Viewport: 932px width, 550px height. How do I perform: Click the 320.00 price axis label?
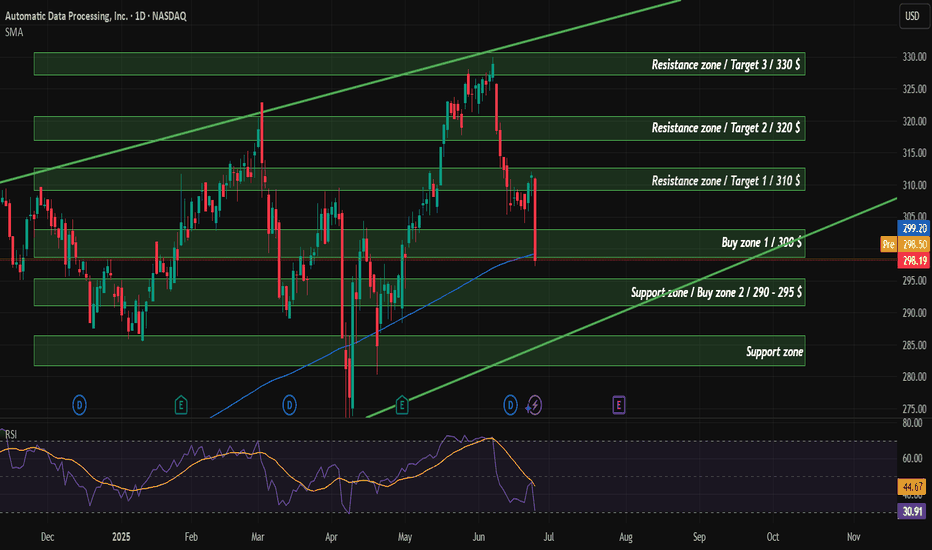tap(914, 121)
